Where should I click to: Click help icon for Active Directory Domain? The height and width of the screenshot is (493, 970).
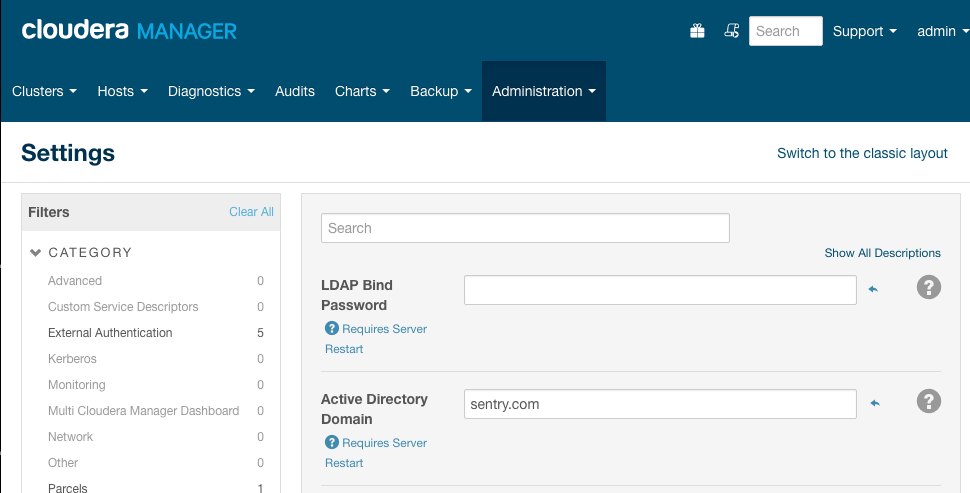click(x=929, y=402)
